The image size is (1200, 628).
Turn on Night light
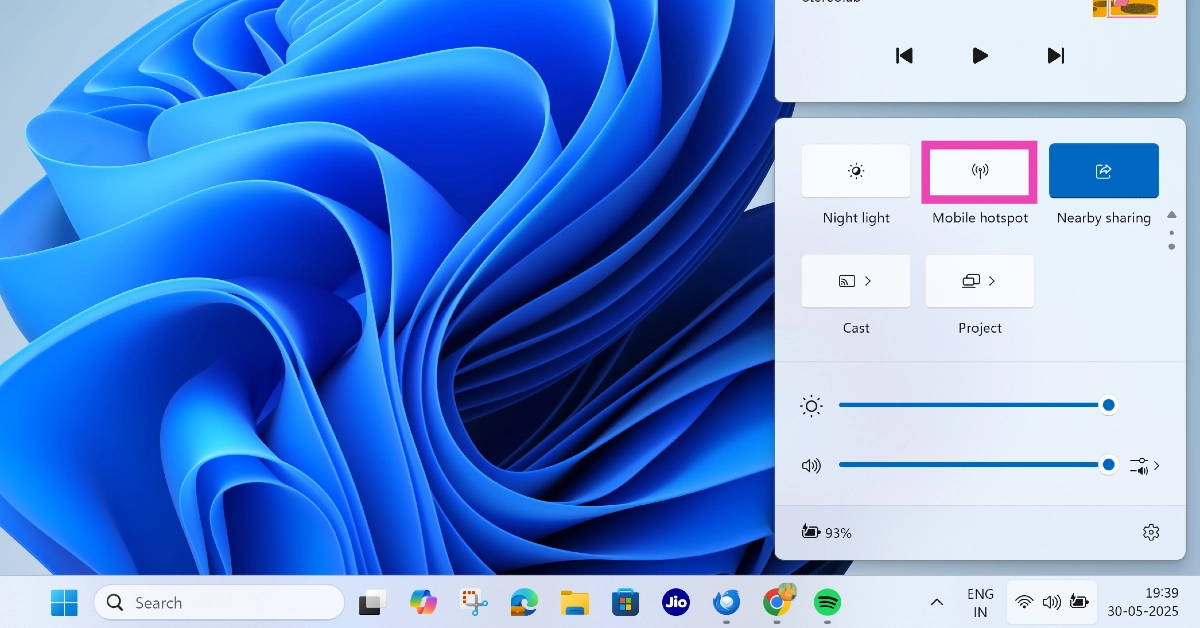pyautogui.click(x=856, y=171)
